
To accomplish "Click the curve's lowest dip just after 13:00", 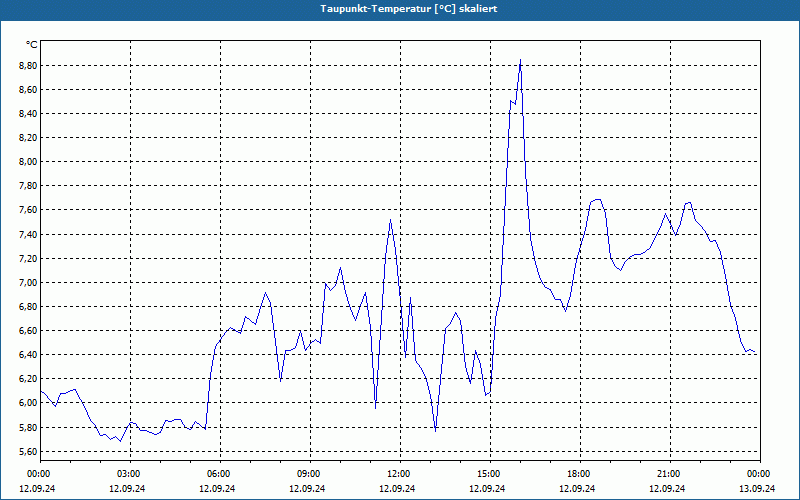I will click(x=435, y=431).
